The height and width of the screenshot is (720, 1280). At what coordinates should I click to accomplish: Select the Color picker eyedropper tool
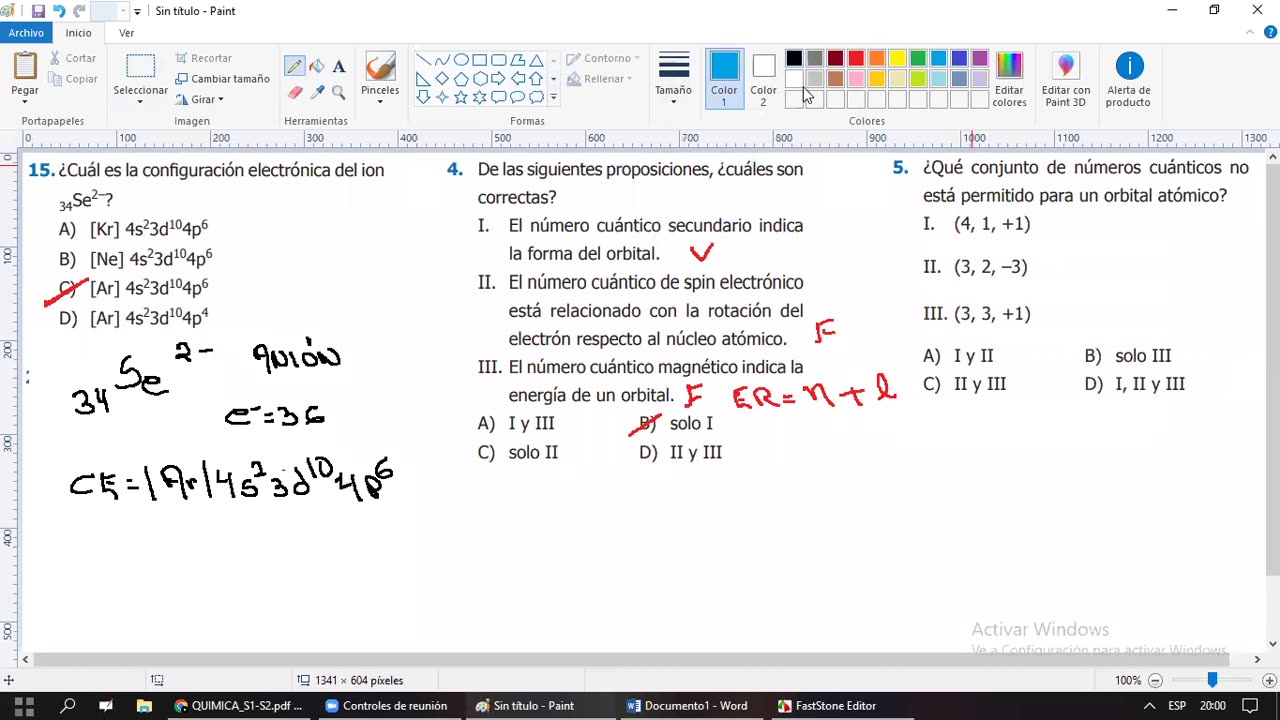(317, 92)
